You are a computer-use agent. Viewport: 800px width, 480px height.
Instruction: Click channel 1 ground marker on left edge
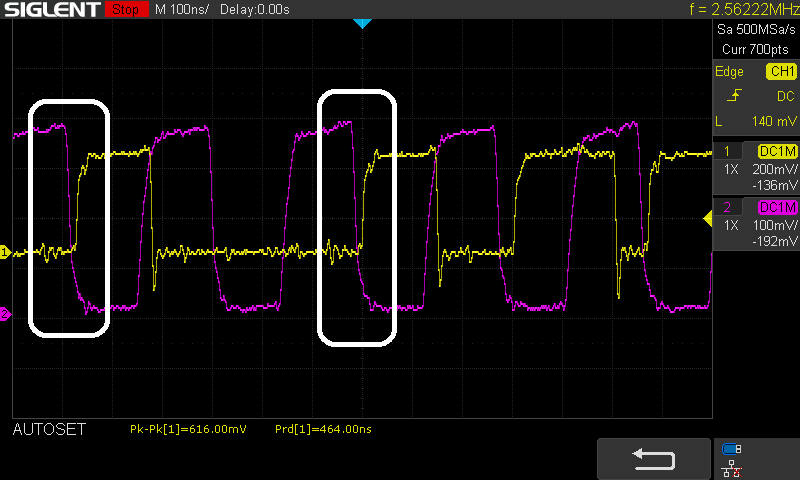click(x=4, y=253)
